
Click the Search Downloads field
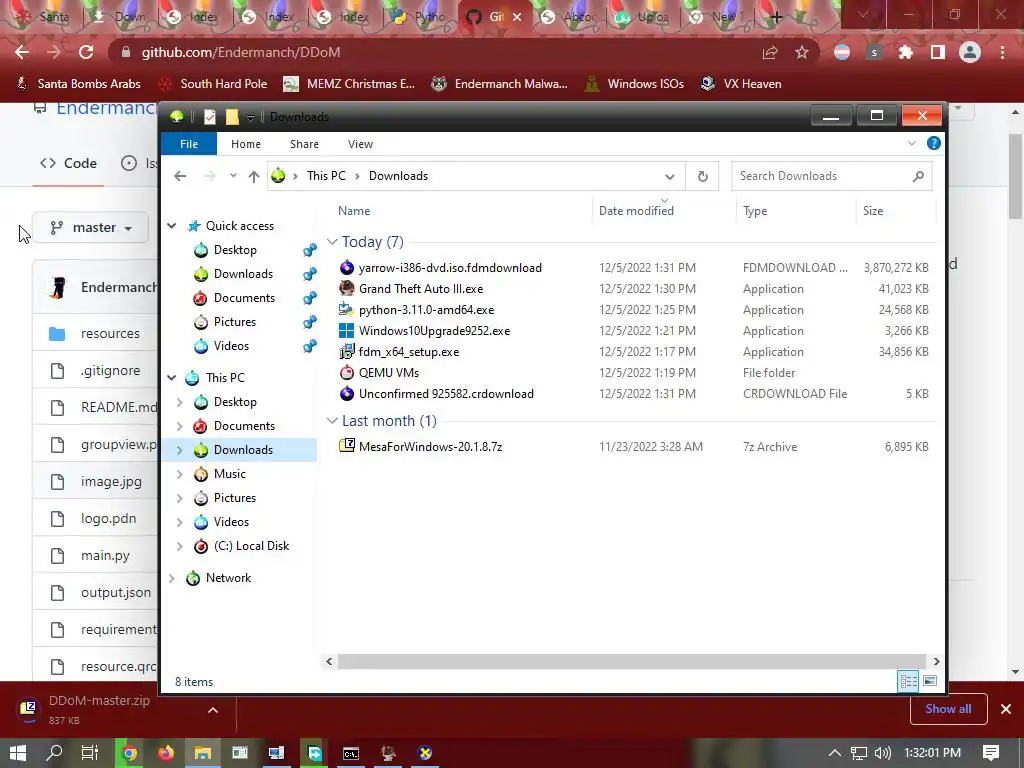(831, 176)
